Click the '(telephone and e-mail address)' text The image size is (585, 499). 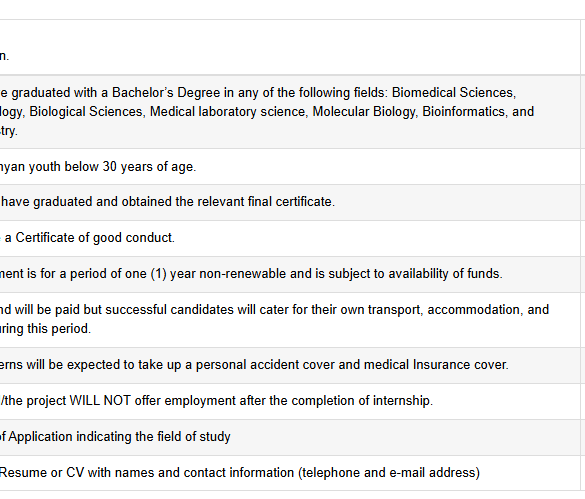coord(389,473)
